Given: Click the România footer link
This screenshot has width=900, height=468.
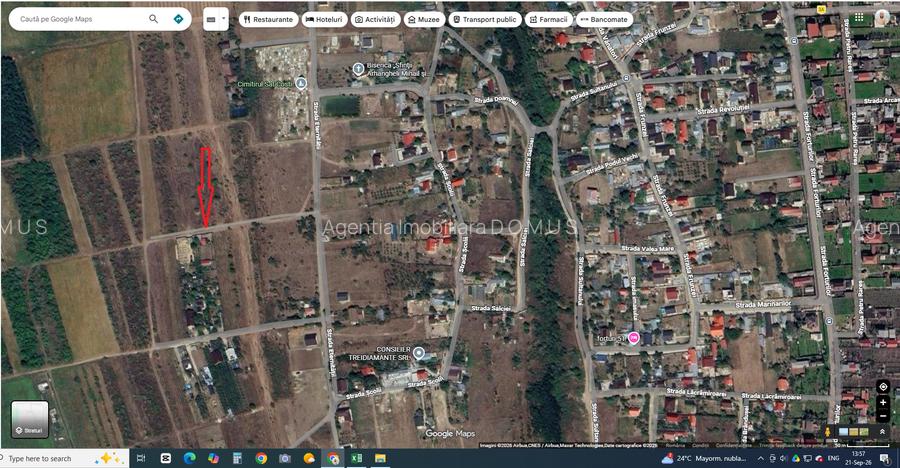Looking at the screenshot, I should click(675, 446).
